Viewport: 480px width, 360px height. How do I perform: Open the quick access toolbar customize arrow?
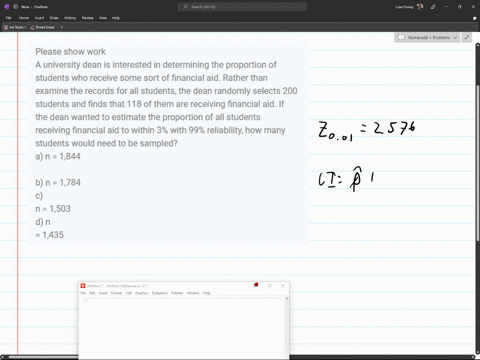click(x=62, y=27)
